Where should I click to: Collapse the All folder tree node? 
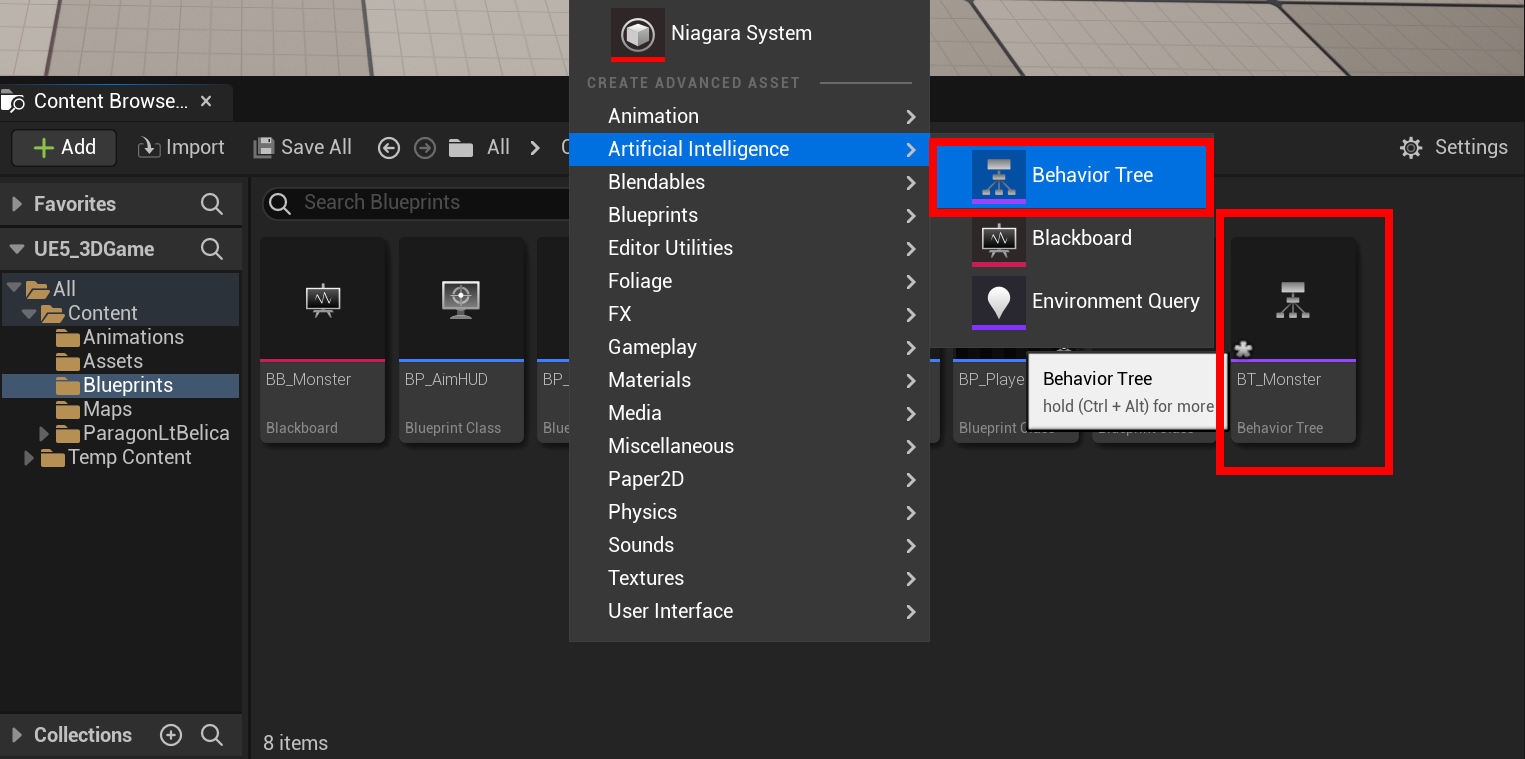(13, 288)
